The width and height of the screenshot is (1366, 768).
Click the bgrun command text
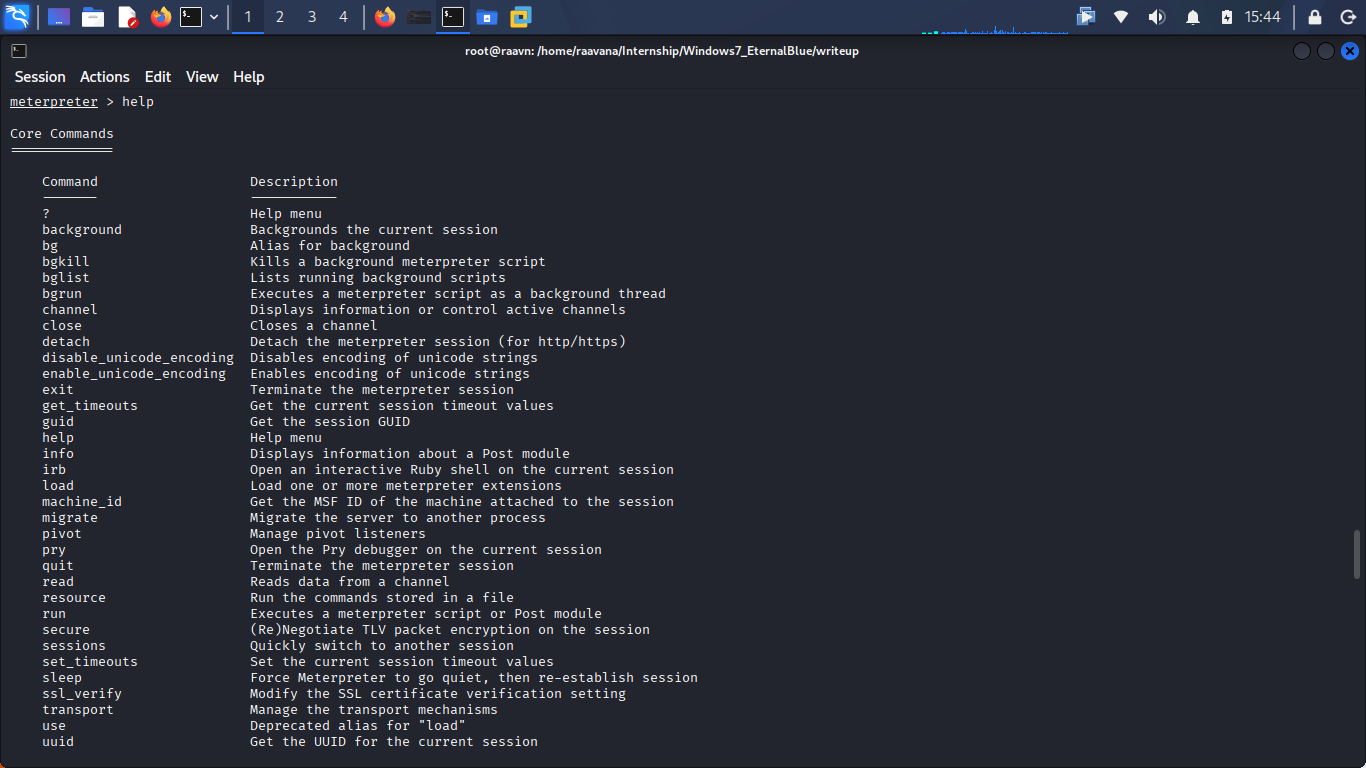point(62,294)
